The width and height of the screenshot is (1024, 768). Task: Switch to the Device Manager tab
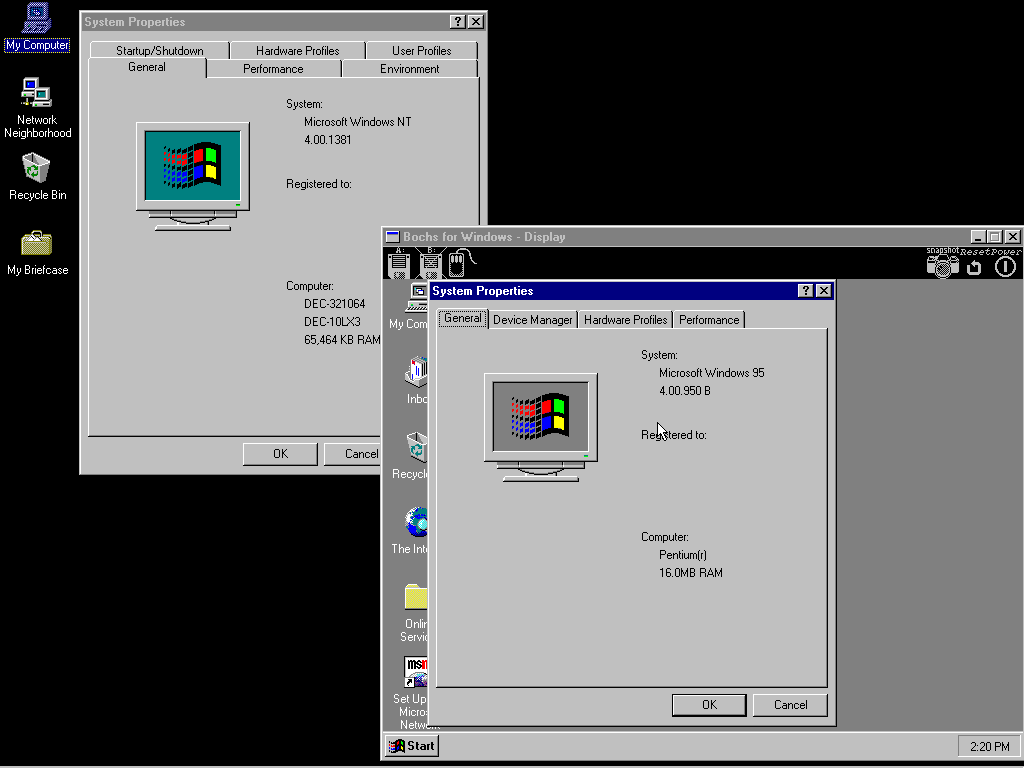pyautogui.click(x=533, y=320)
